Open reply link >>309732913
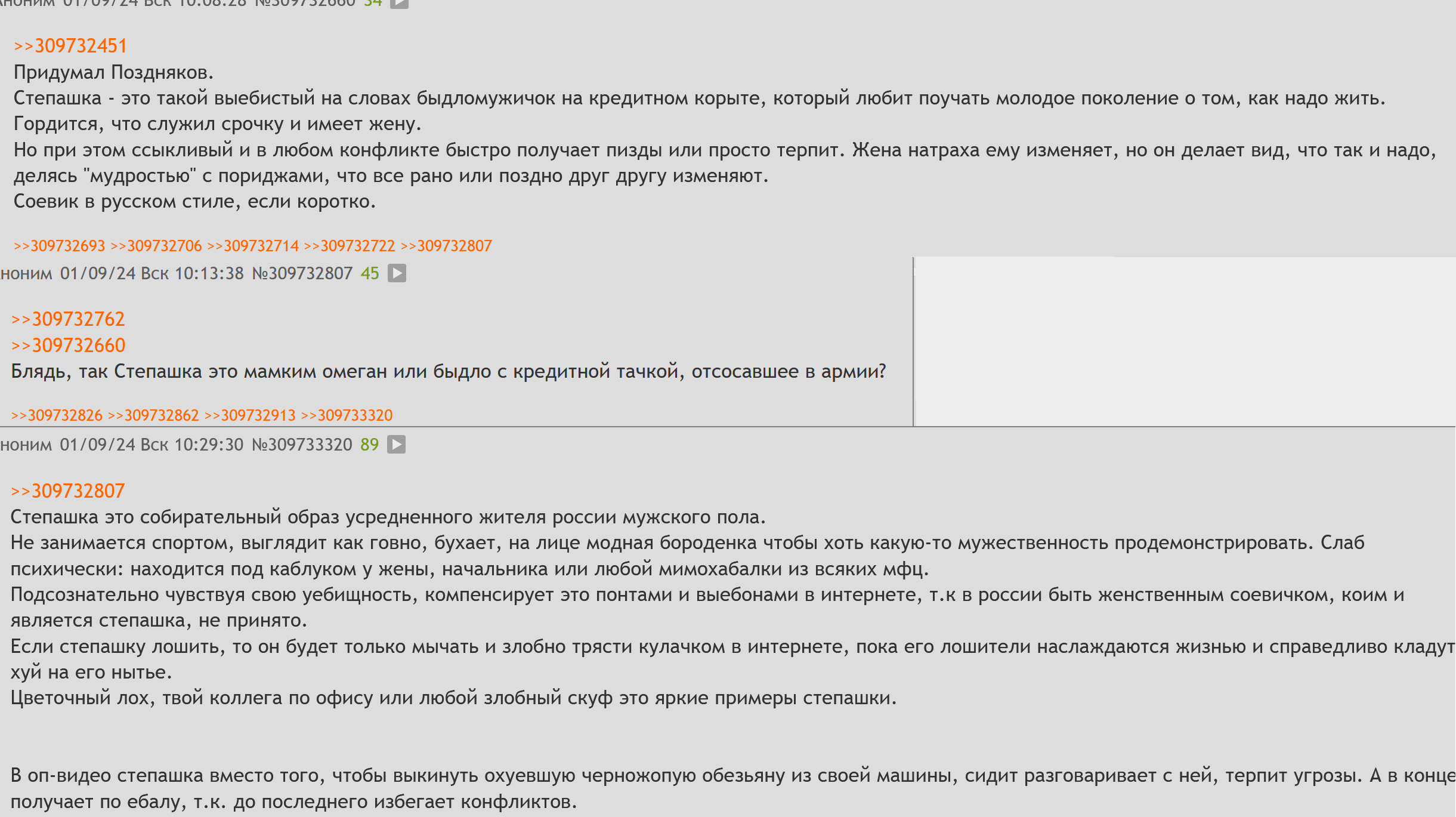This screenshot has height=817, width=1456. tap(250, 415)
